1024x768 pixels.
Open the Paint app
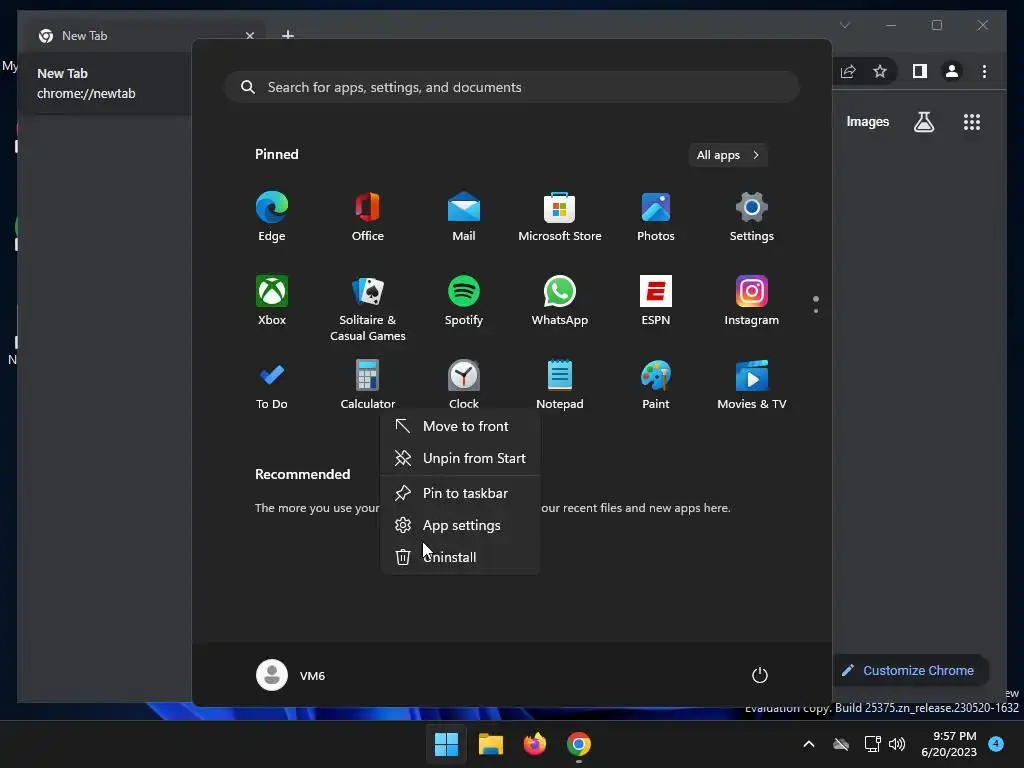pyautogui.click(x=656, y=385)
